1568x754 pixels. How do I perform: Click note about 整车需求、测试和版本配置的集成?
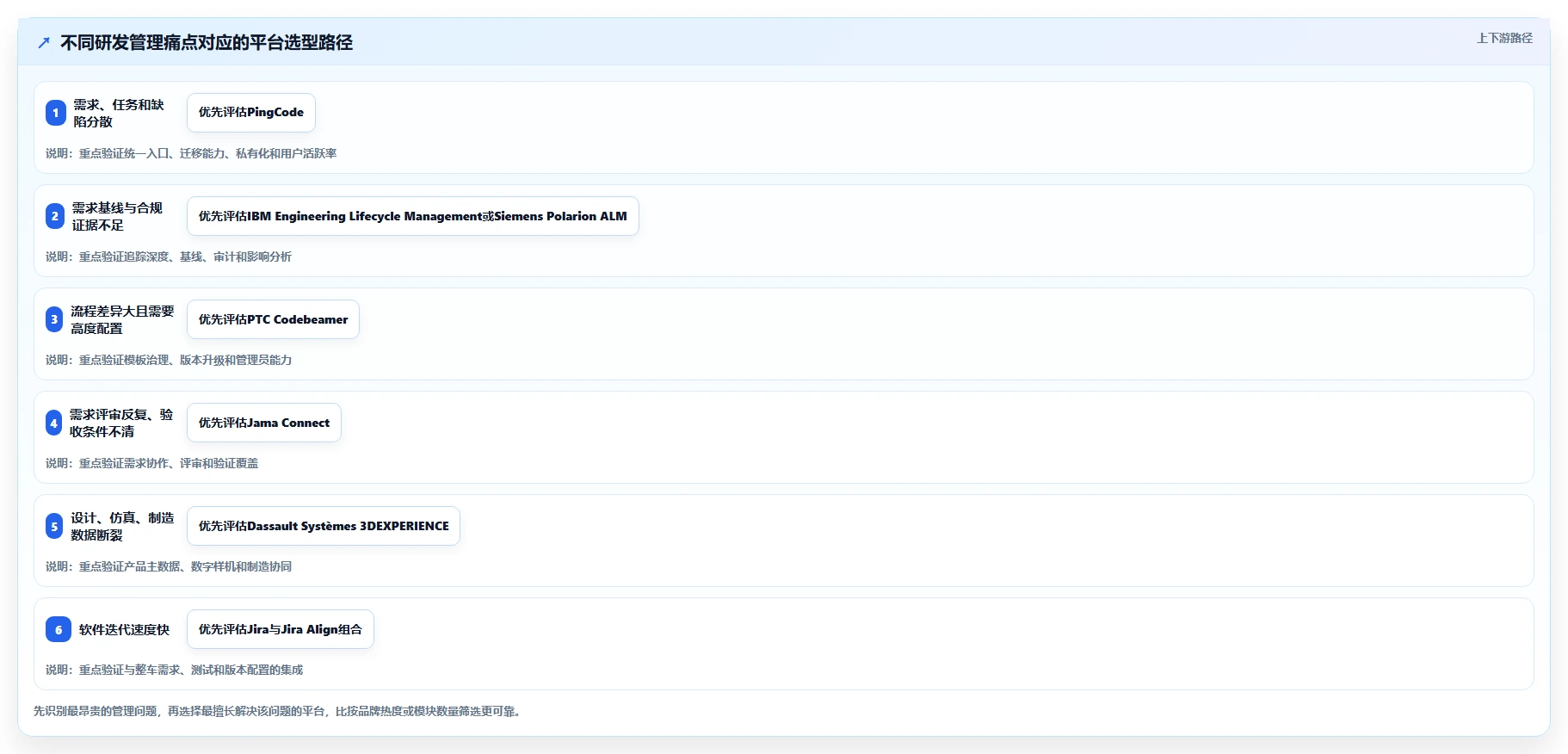click(x=175, y=670)
